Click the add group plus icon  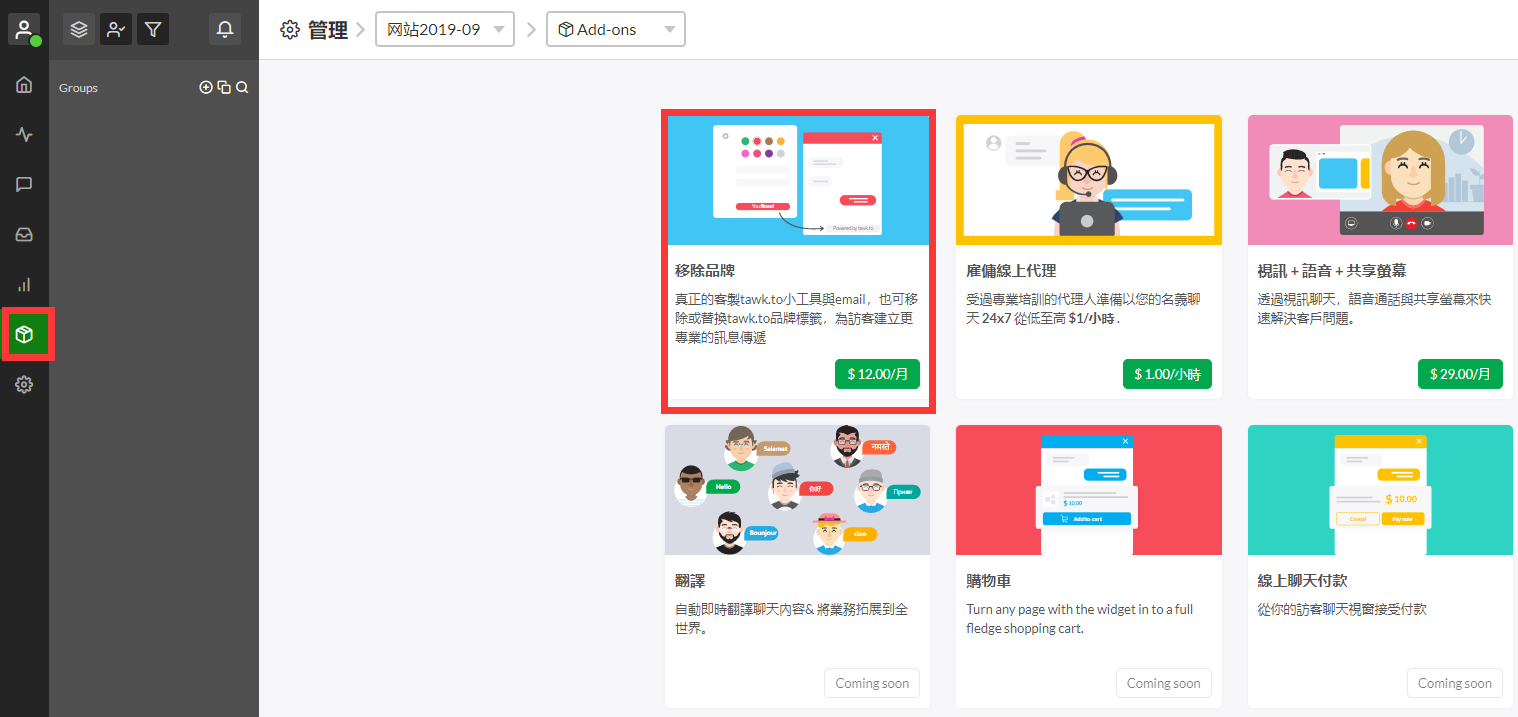pyautogui.click(x=206, y=88)
